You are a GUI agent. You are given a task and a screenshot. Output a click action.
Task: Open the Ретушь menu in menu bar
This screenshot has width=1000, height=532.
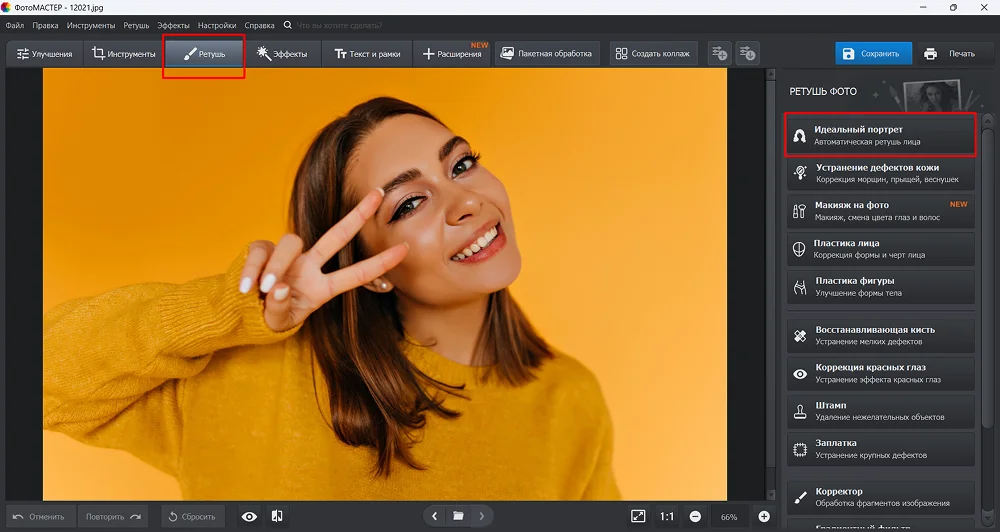136,26
